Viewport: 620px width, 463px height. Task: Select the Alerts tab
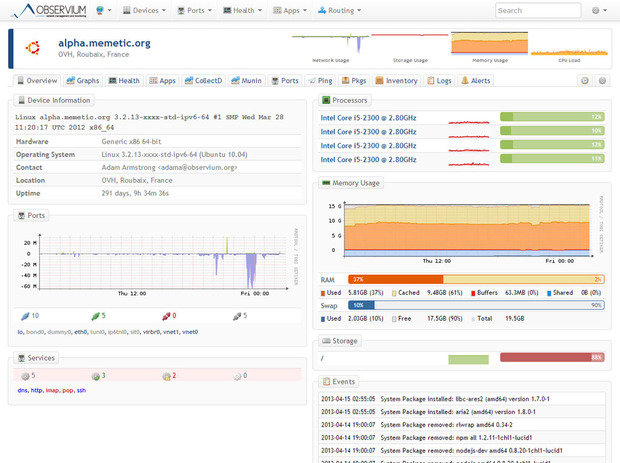point(476,80)
